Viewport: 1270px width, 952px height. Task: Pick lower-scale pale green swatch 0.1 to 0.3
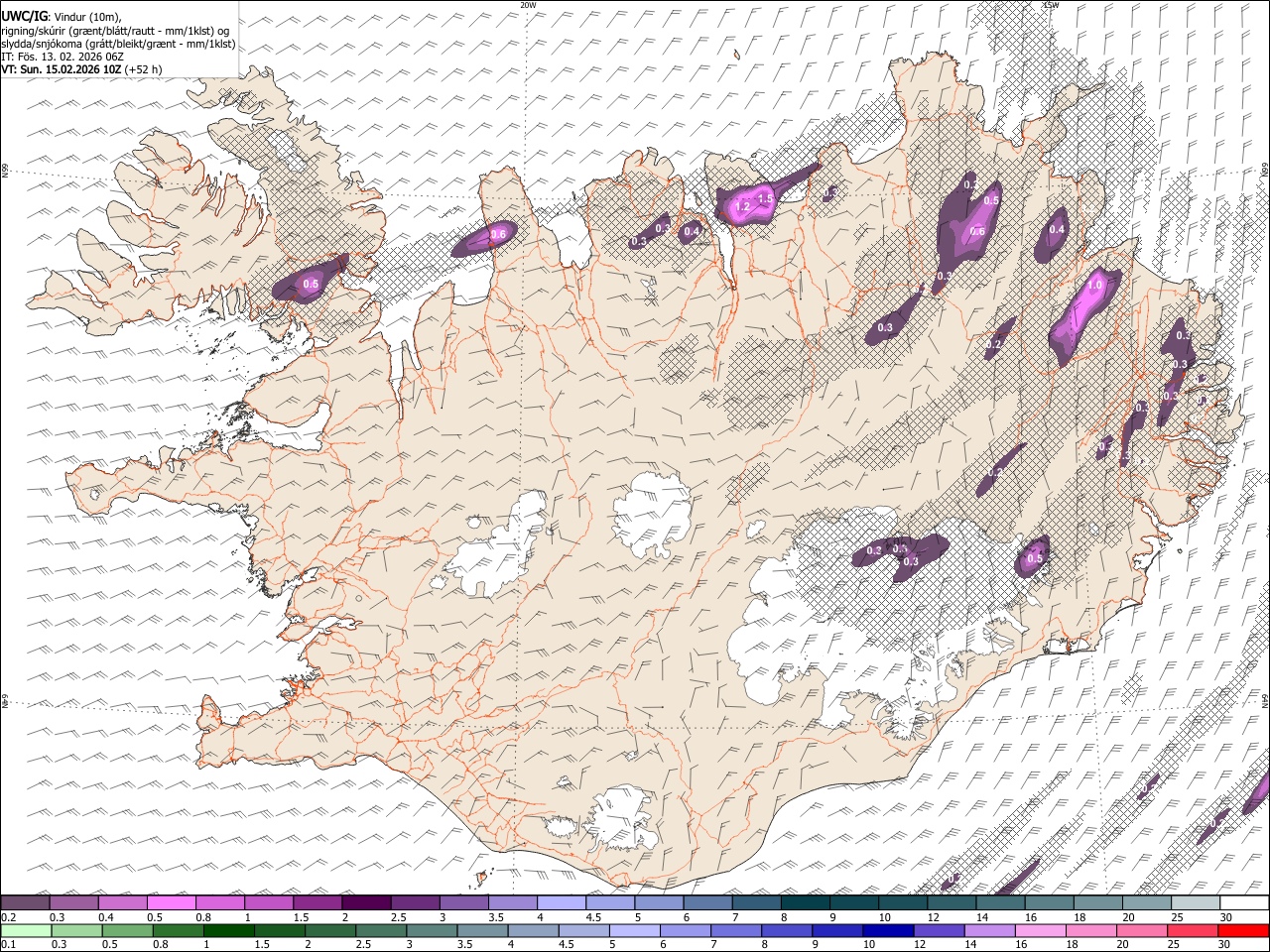pos(25,930)
